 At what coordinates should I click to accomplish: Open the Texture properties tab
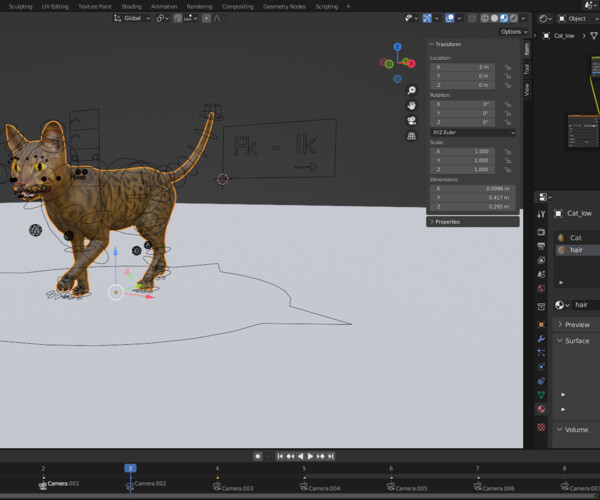click(541, 427)
